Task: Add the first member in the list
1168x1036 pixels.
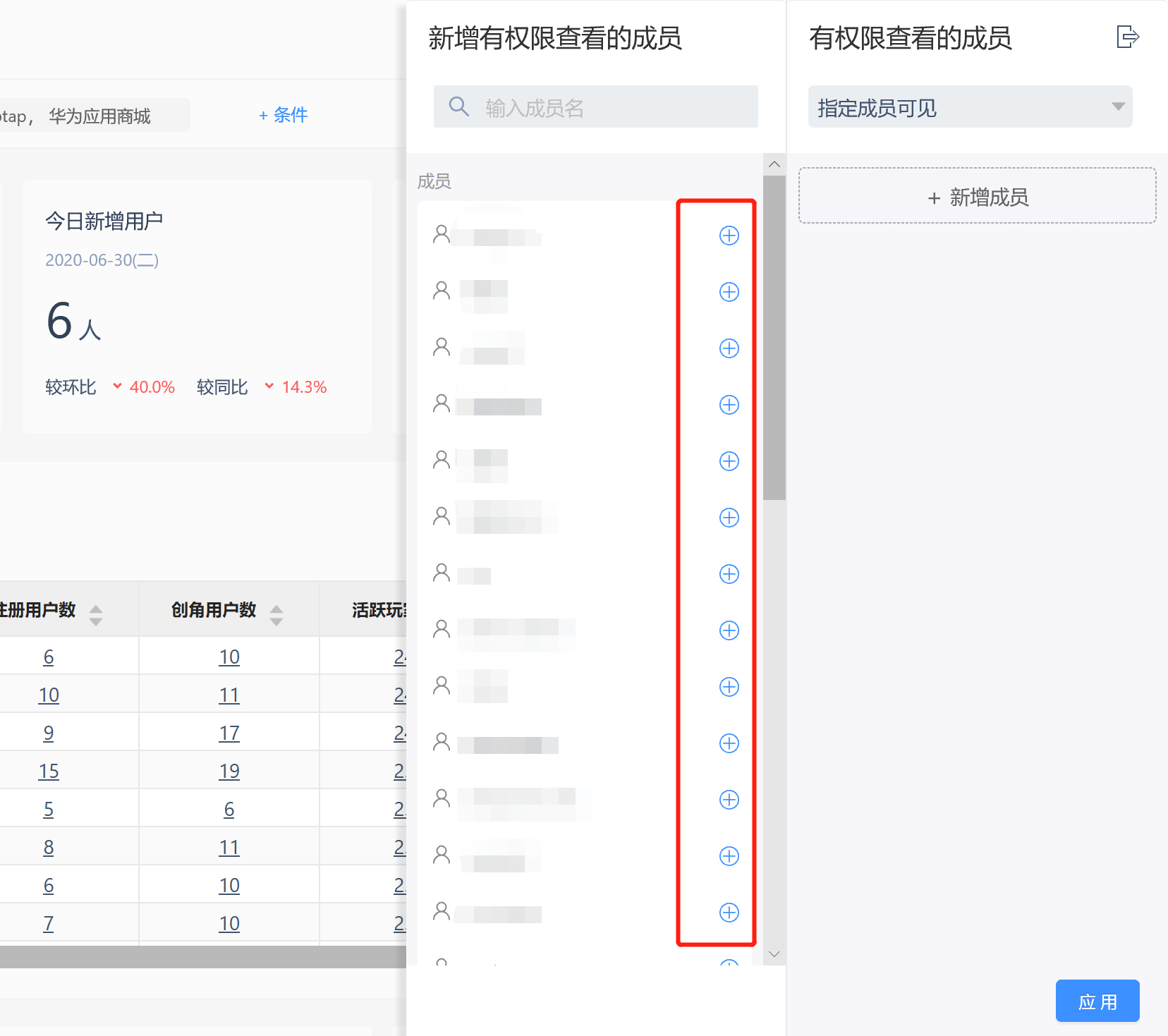Action: coord(729,236)
